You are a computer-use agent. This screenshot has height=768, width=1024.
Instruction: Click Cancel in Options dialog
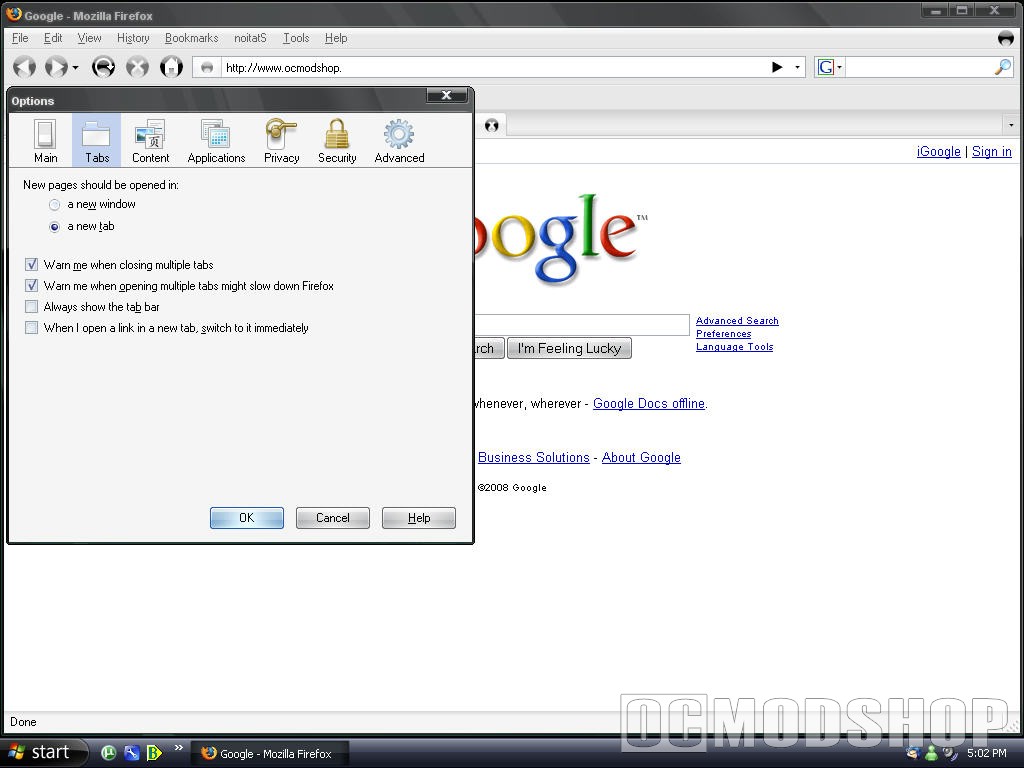[x=333, y=518]
